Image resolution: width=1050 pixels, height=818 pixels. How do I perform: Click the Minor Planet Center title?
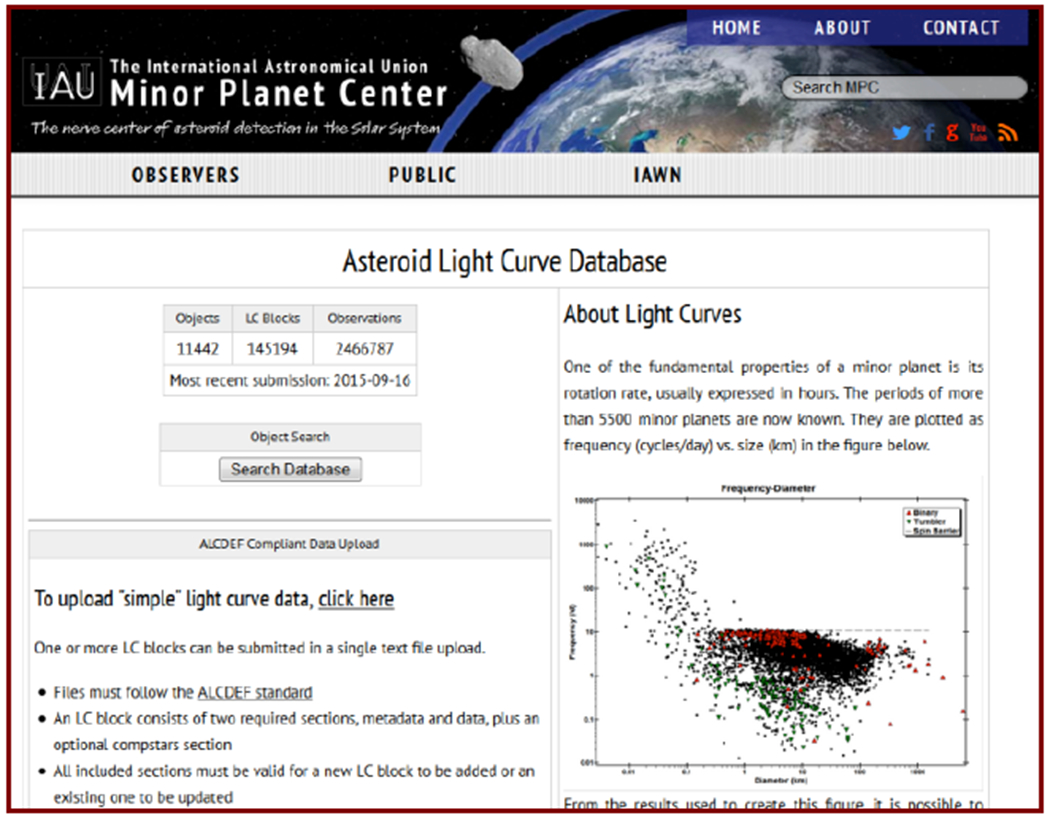click(x=278, y=94)
